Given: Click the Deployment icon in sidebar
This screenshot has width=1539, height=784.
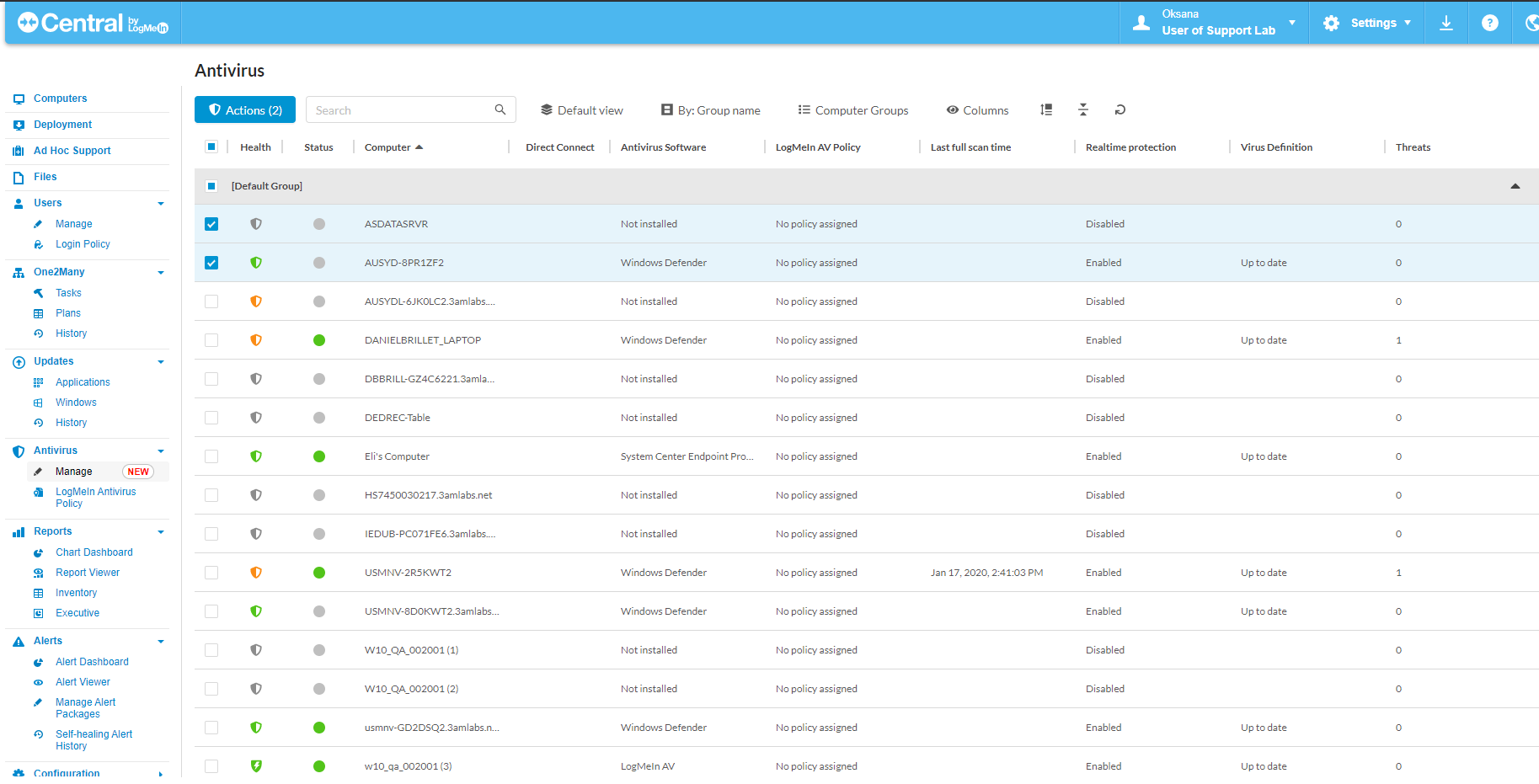Looking at the screenshot, I should coord(19,125).
